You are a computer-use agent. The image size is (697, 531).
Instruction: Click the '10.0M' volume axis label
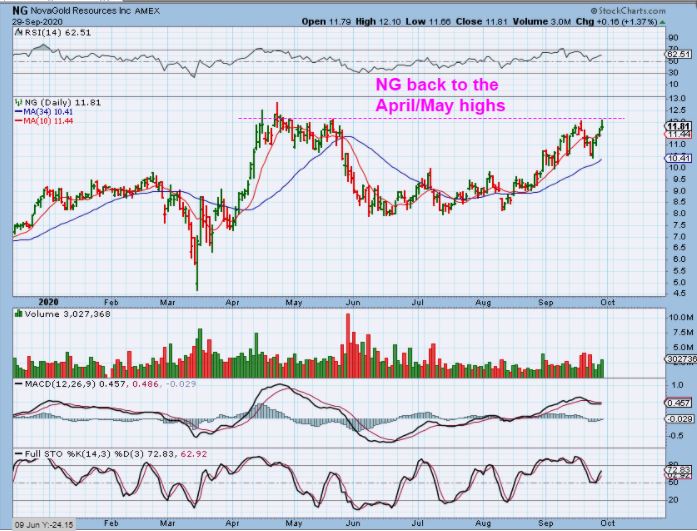[680, 317]
